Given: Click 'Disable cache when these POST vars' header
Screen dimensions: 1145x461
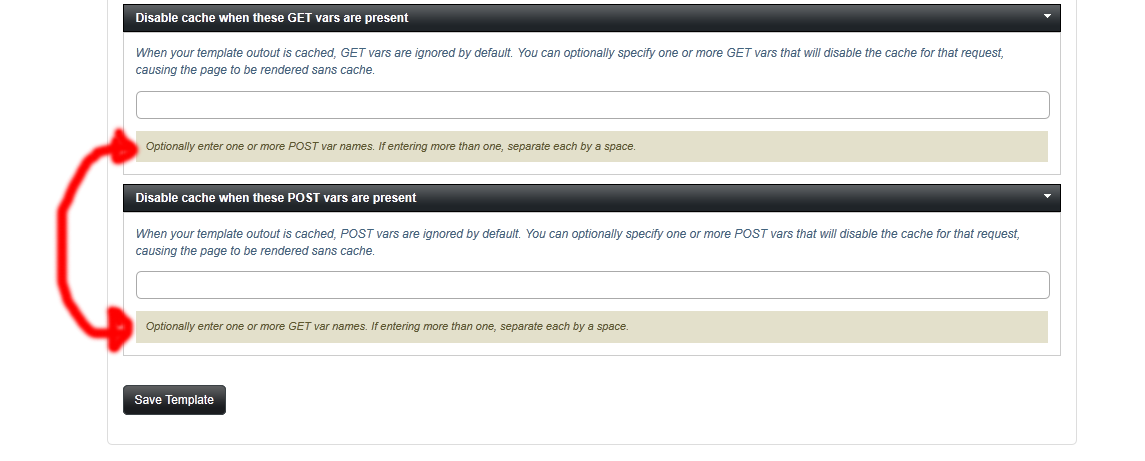Looking at the screenshot, I should pos(276,198).
